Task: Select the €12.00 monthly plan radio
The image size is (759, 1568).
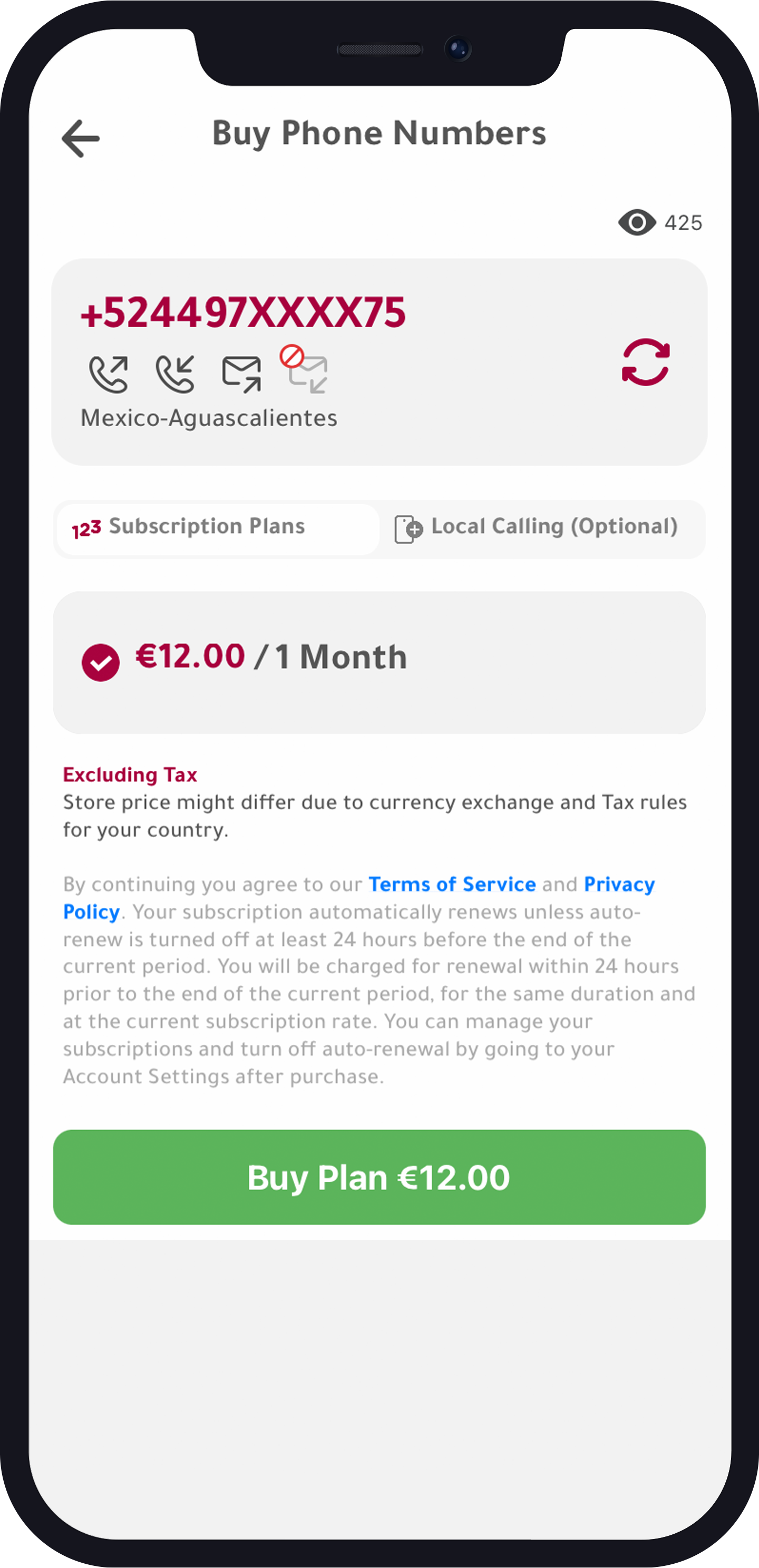Action: (101, 662)
